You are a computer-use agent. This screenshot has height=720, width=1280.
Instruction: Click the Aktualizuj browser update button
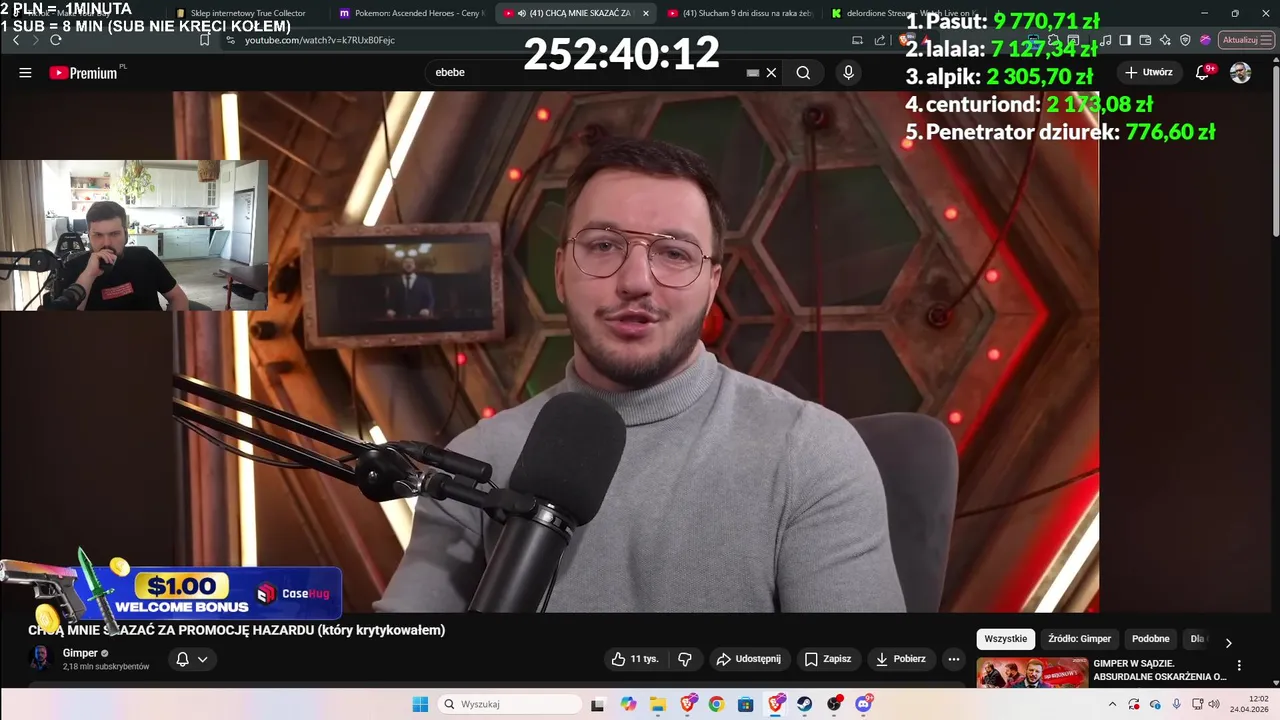(x=1239, y=40)
